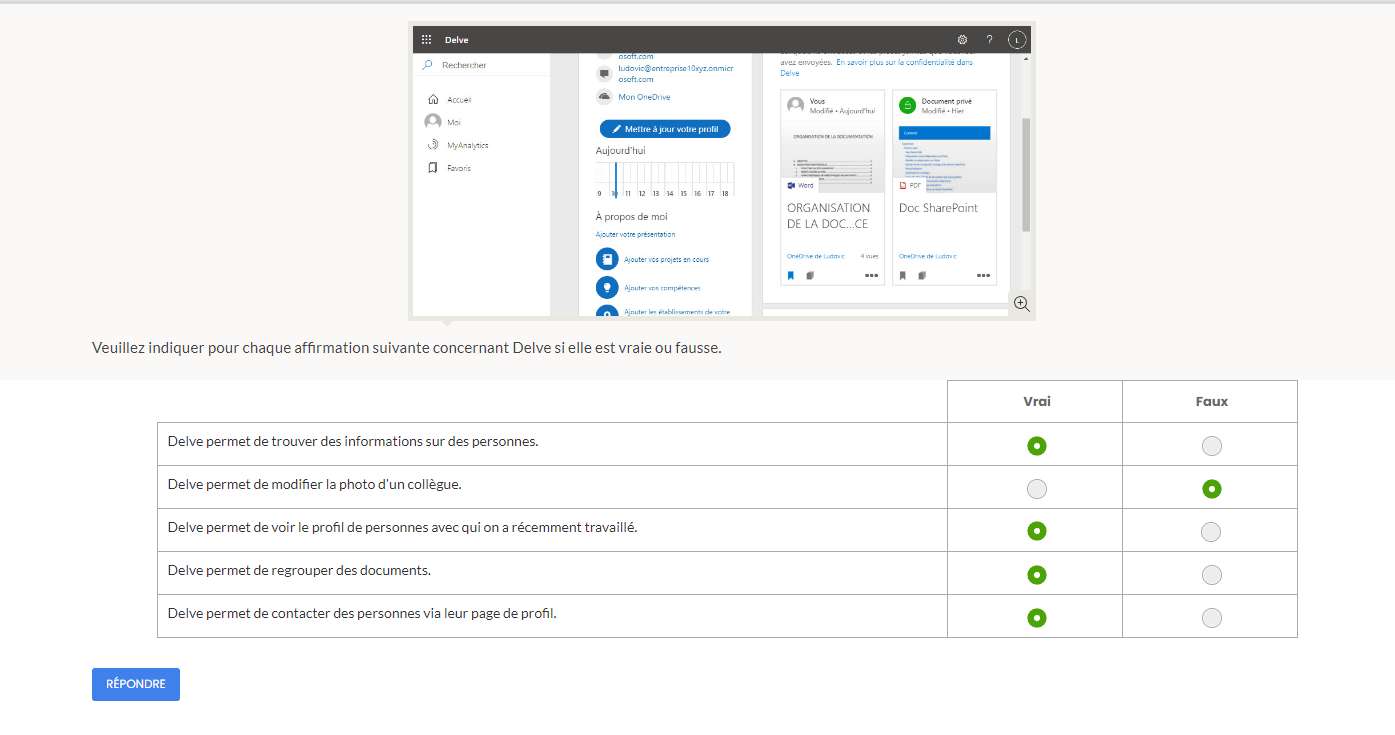Click the green lock icon of Document privé
Image resolution: width=1395 pixels, height=735 pixels.
[x=907, y=105]
